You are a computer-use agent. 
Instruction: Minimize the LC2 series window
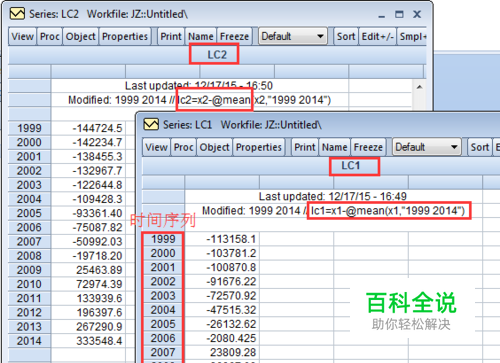[x=382, y=15]
